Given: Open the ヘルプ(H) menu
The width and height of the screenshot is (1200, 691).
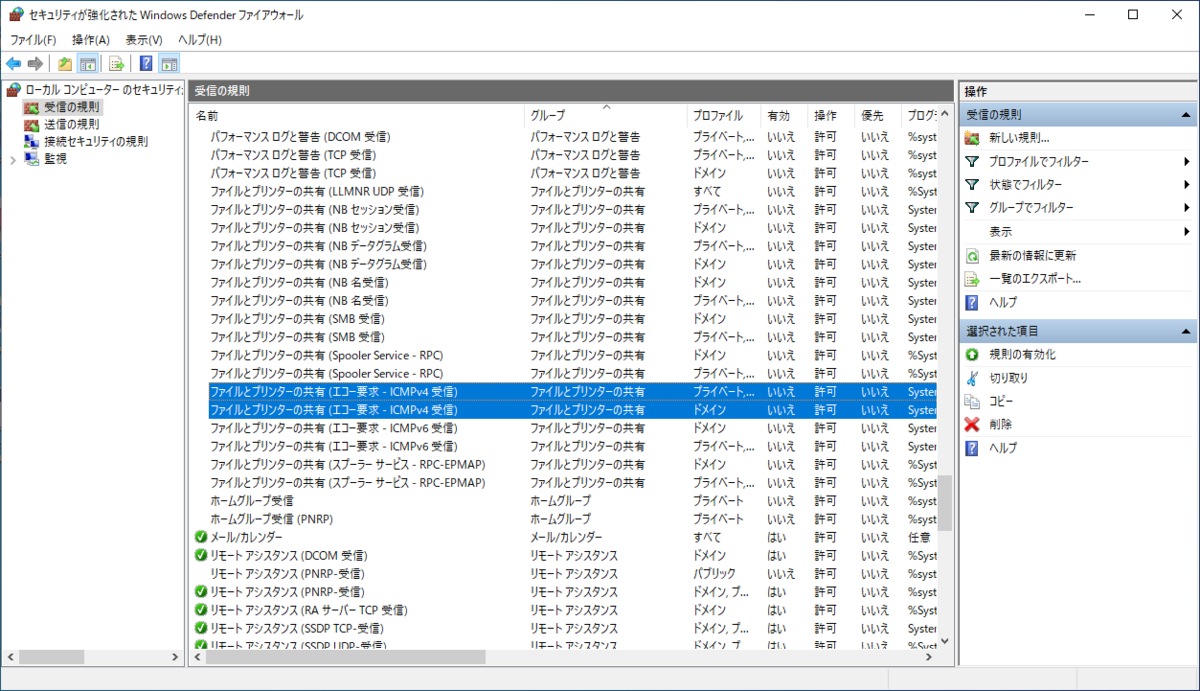Looking at the screenshot, I should (200, 39).
